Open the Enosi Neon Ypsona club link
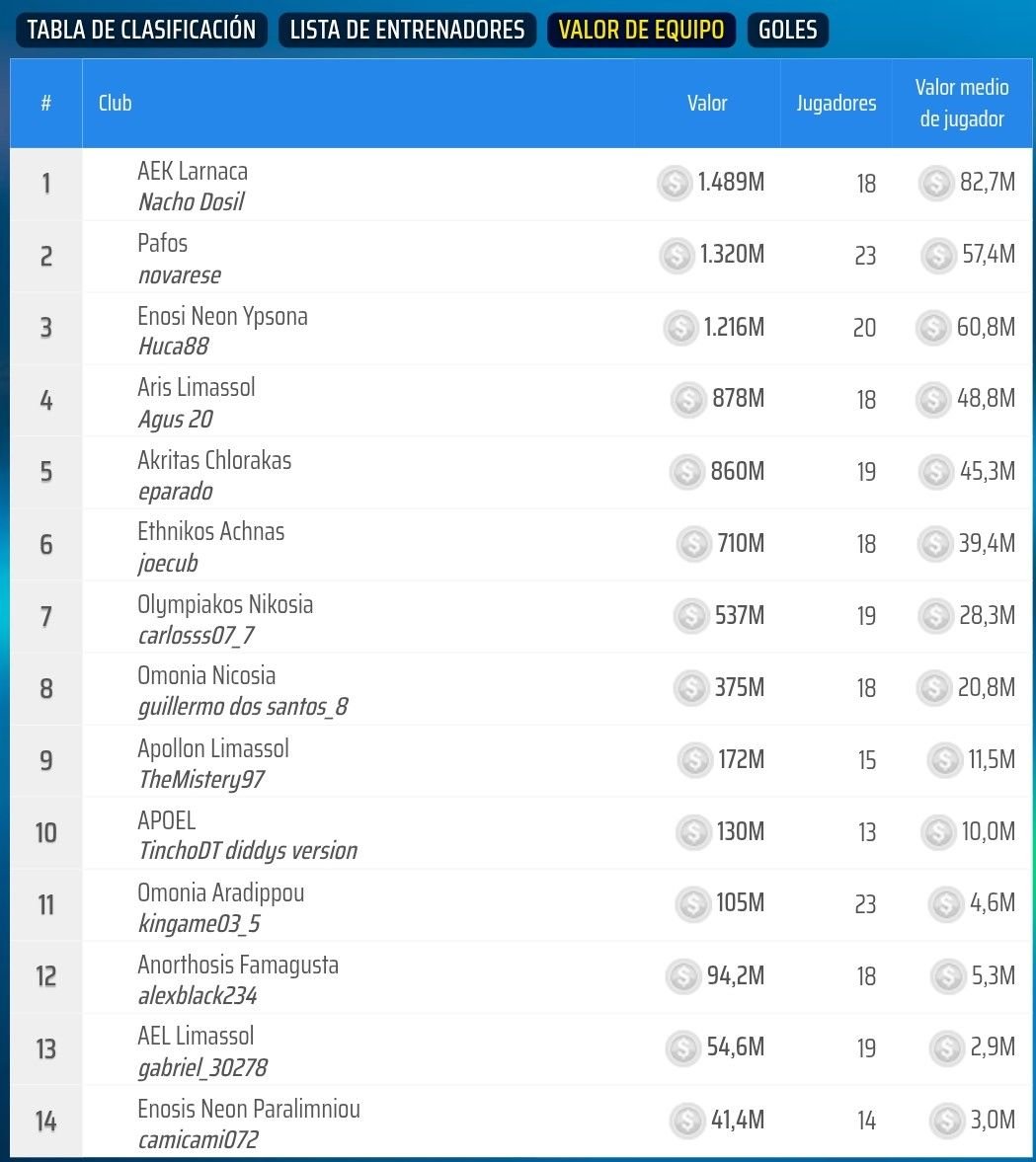 tap(222, 316)
